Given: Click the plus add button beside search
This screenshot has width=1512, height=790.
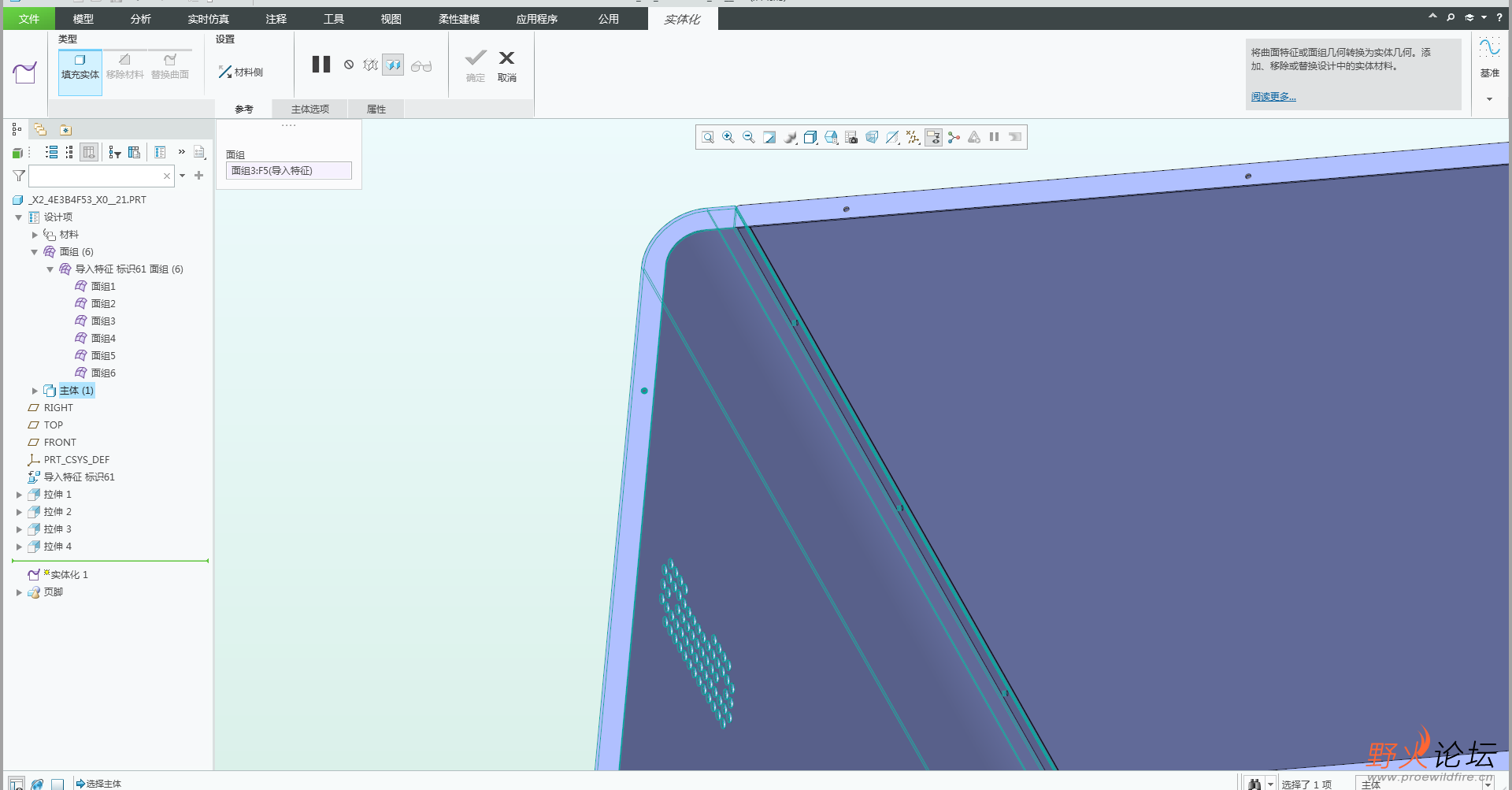Looking at the screenshot, I should [x=198, y=176].
